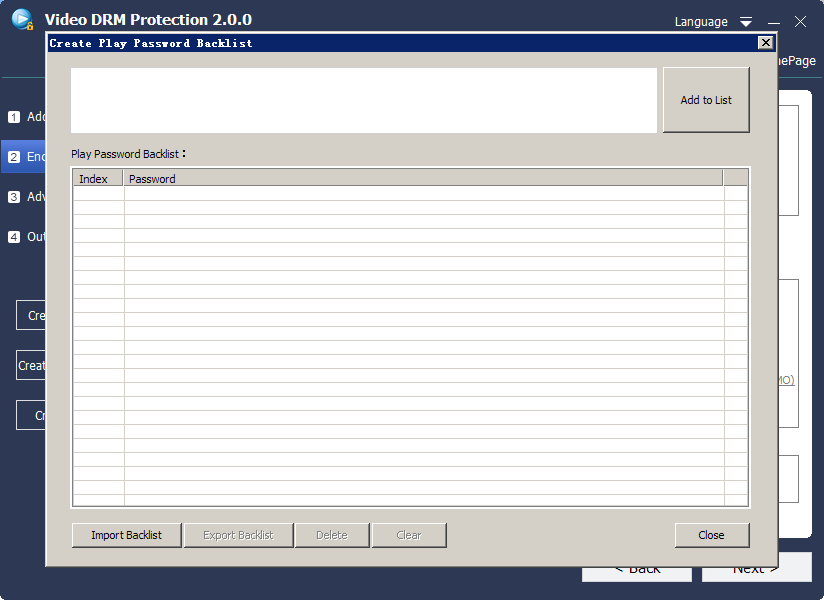Viewport: 824px width, 600px height.
Task: Click the Language dropdown arrow icon
Action: (x=746, y=22)
